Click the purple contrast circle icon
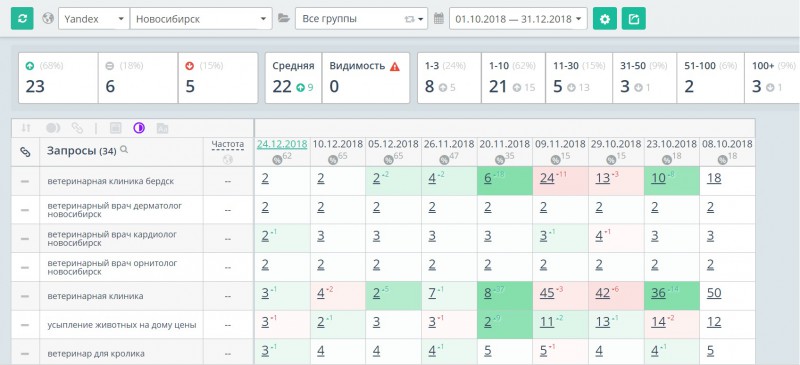Viewport: 800px width, 365px height. 139,128
